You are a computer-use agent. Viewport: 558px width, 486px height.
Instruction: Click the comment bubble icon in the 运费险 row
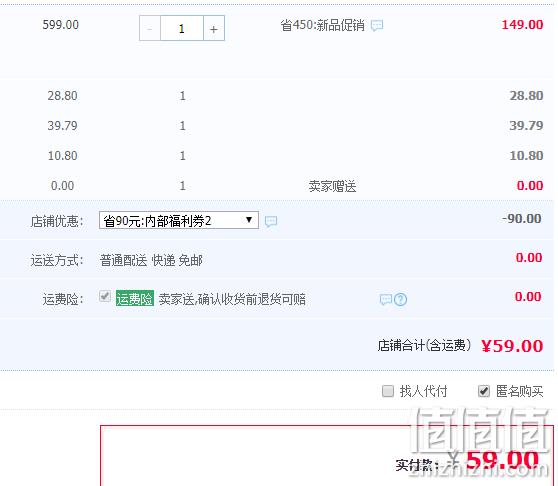point(386,300)
